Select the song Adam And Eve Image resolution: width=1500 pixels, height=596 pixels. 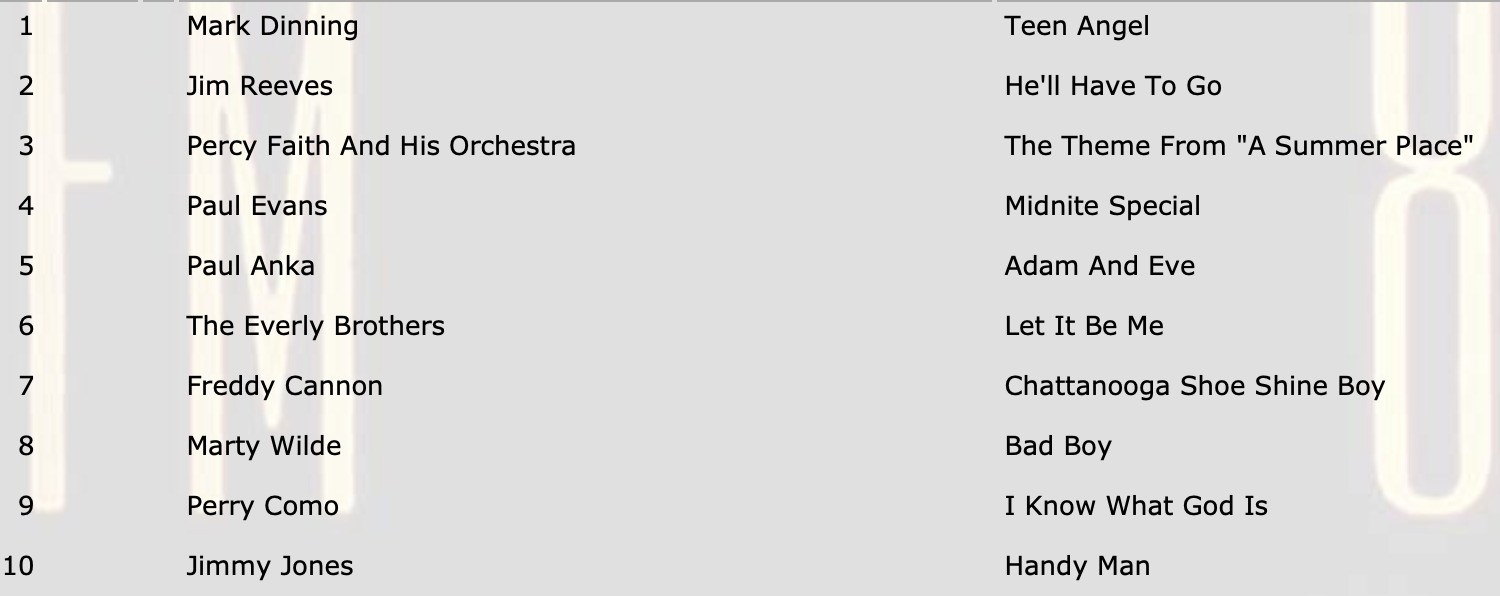1100,266
